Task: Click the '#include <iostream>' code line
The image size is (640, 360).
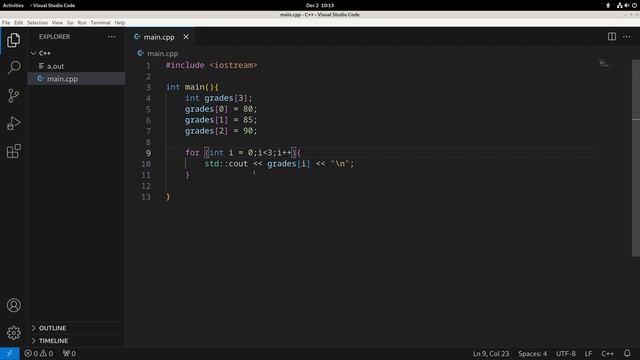Action: pos(211,65)
